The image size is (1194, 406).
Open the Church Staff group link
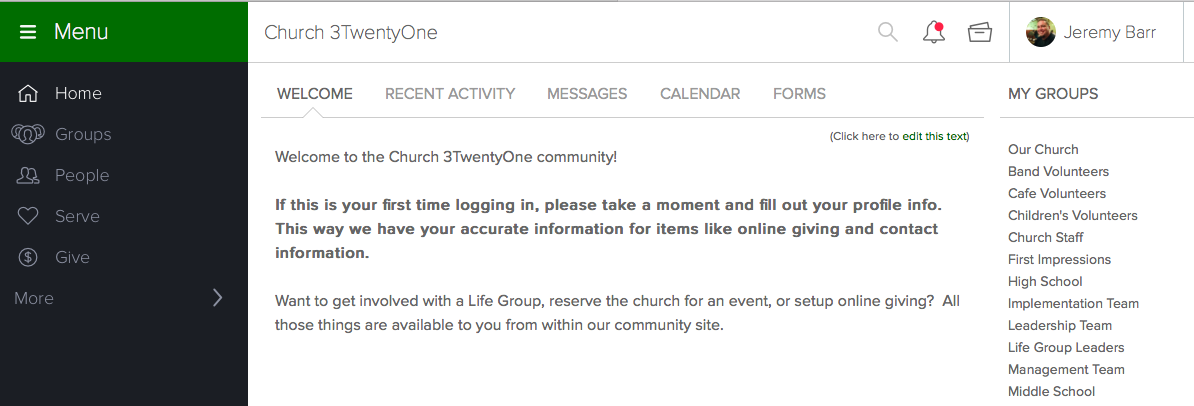(1046, 238)
